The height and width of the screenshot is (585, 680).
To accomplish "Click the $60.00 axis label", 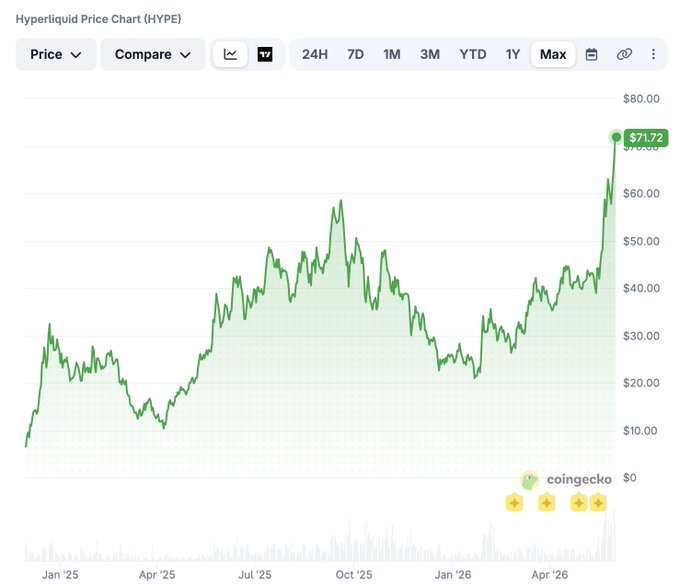I will coord(641,193).
